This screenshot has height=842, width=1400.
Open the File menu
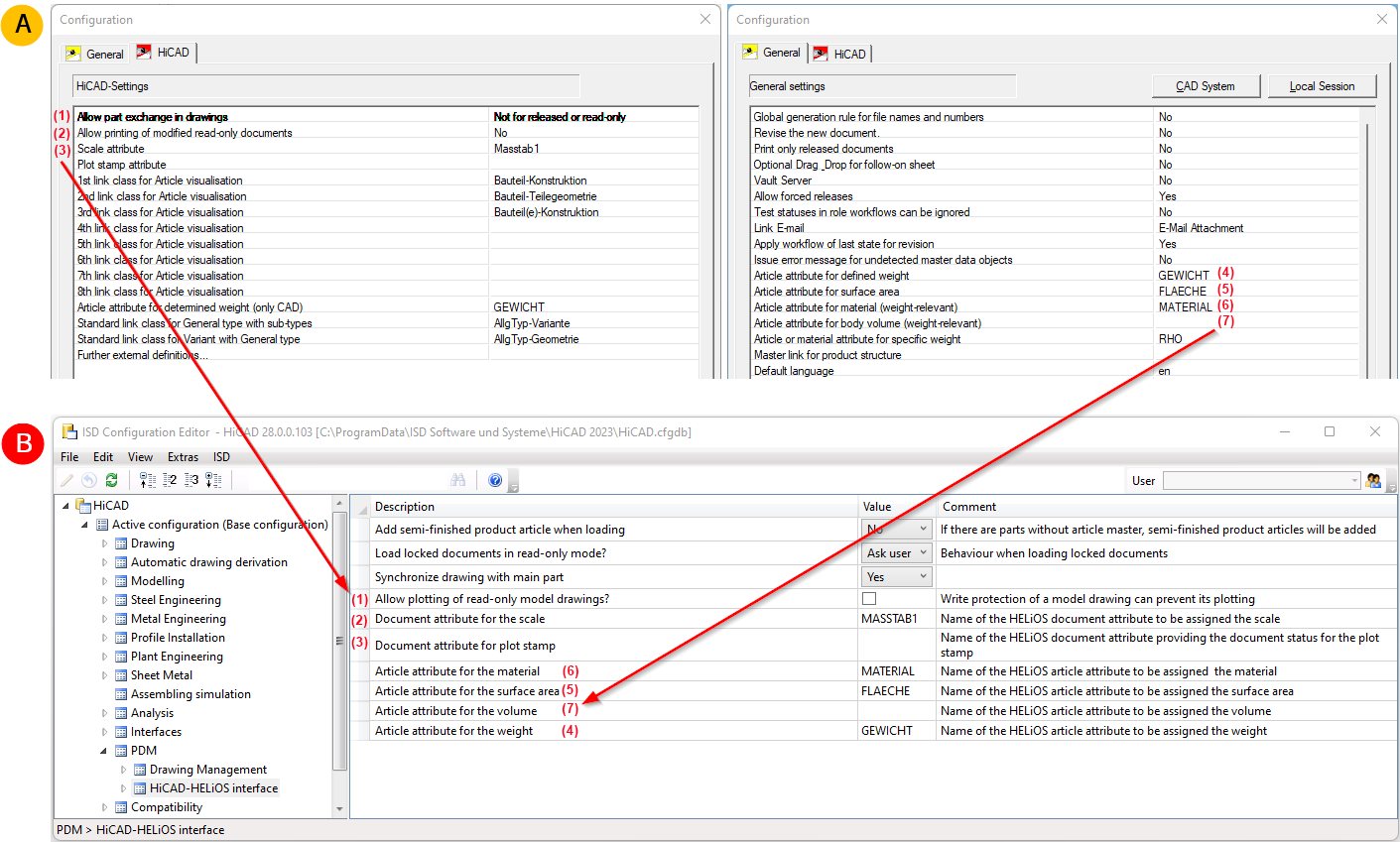pyautogui.click(x=69, y=457)
